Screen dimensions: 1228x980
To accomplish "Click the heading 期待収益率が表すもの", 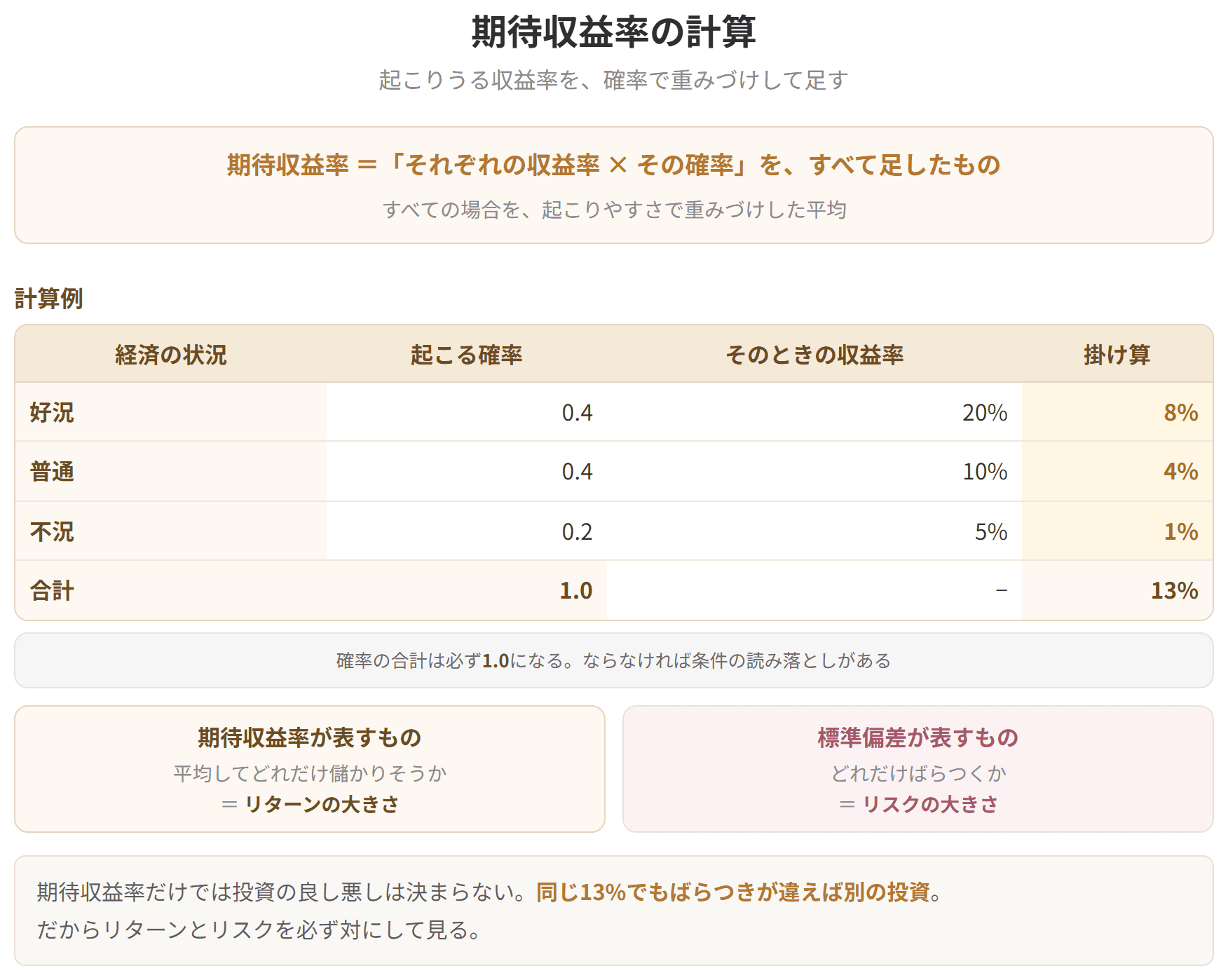I will click(309, 737).
